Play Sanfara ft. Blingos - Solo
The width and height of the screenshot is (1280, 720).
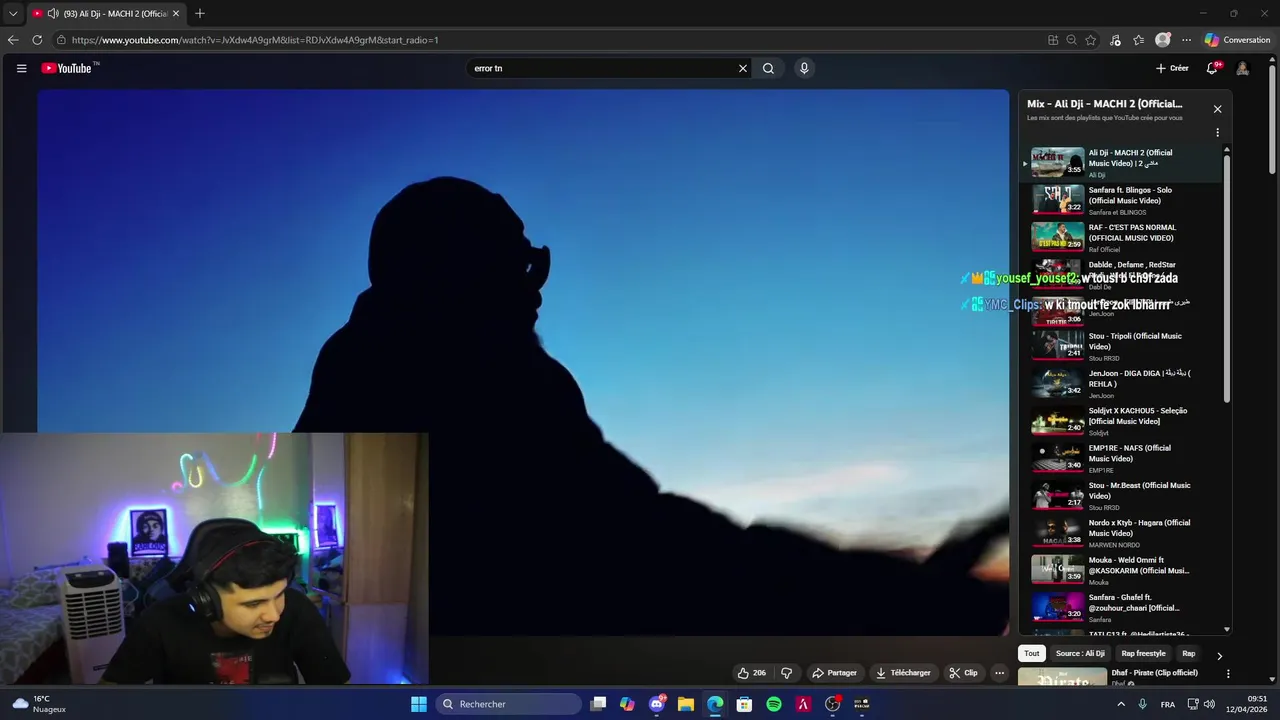point(1120,200)
